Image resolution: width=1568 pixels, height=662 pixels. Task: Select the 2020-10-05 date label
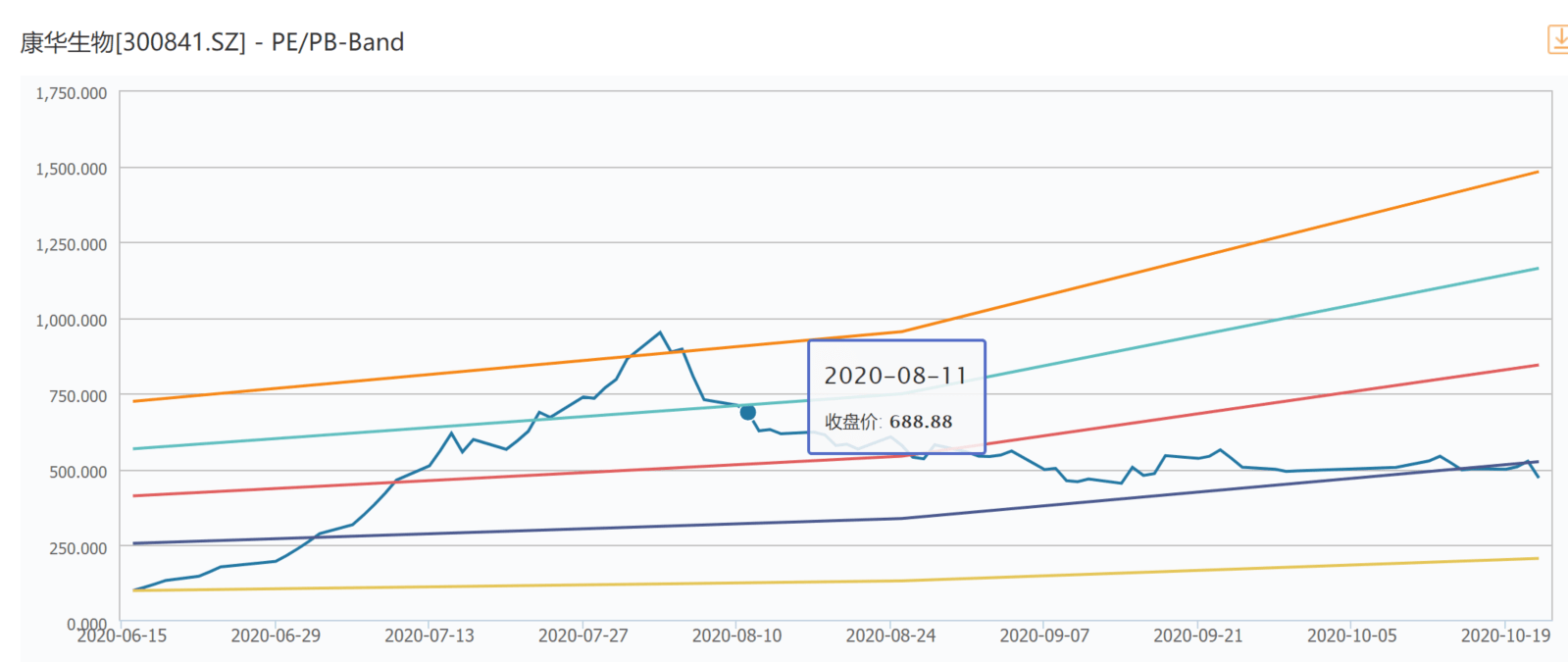pos(1352,636)
